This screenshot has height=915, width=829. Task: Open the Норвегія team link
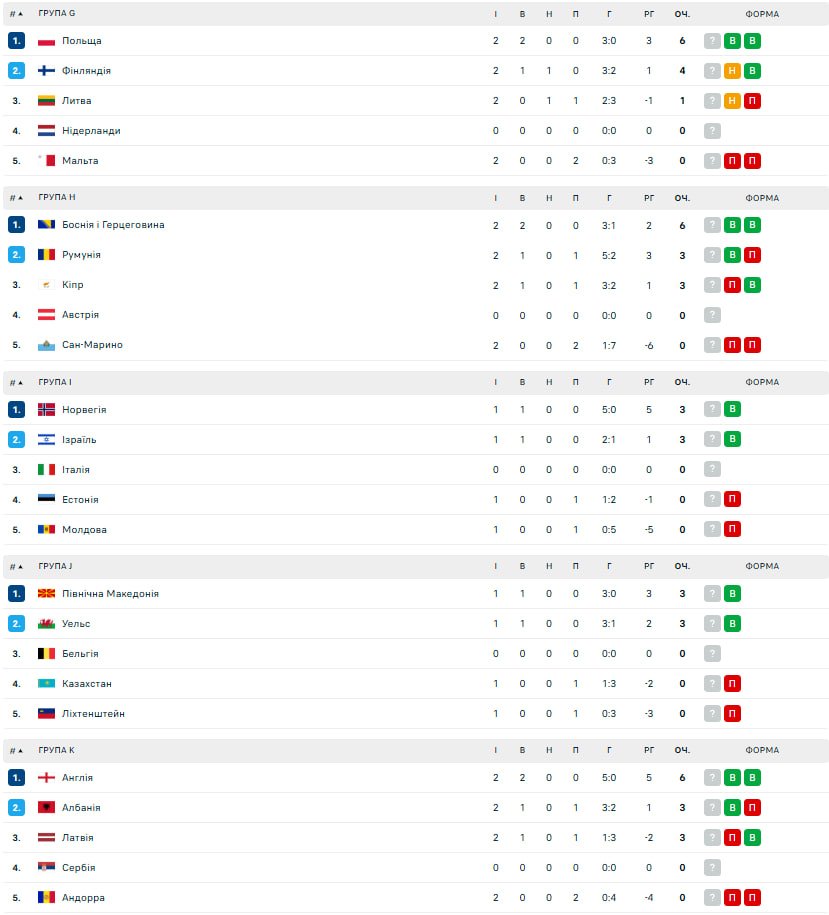(x=84, y=410)
